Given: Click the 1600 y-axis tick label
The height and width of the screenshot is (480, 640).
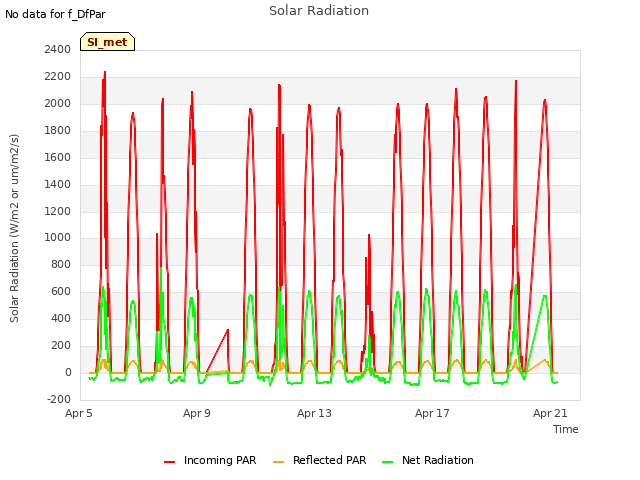Looking at the screenshot, I should (58, 157).
